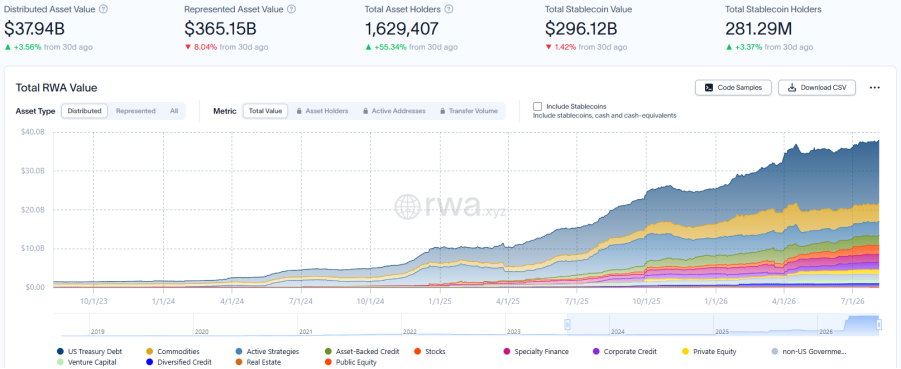Image resolution: width=901 pixels, height=369 pixels.
Task: Enable the Include Stablecoins checkbox
Action: tap(537, 106)
